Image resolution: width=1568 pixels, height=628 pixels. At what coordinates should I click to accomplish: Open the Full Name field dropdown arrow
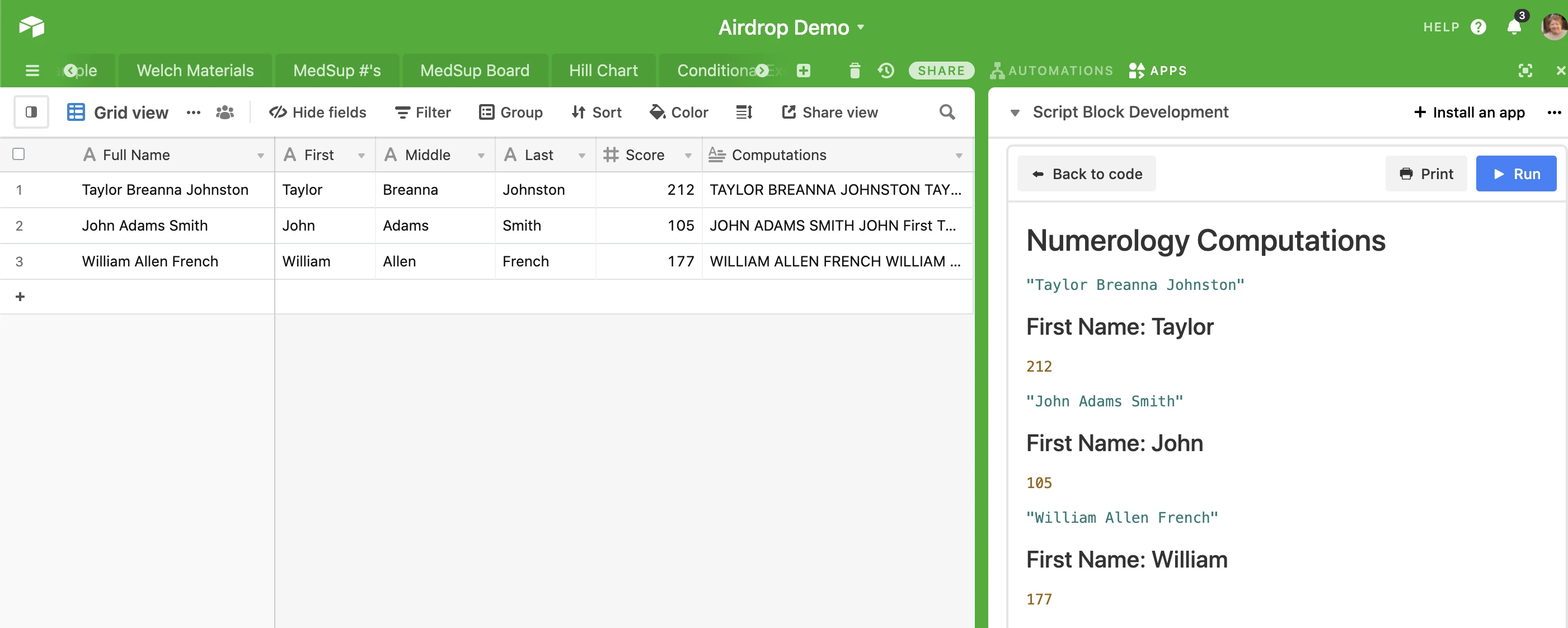261,156
